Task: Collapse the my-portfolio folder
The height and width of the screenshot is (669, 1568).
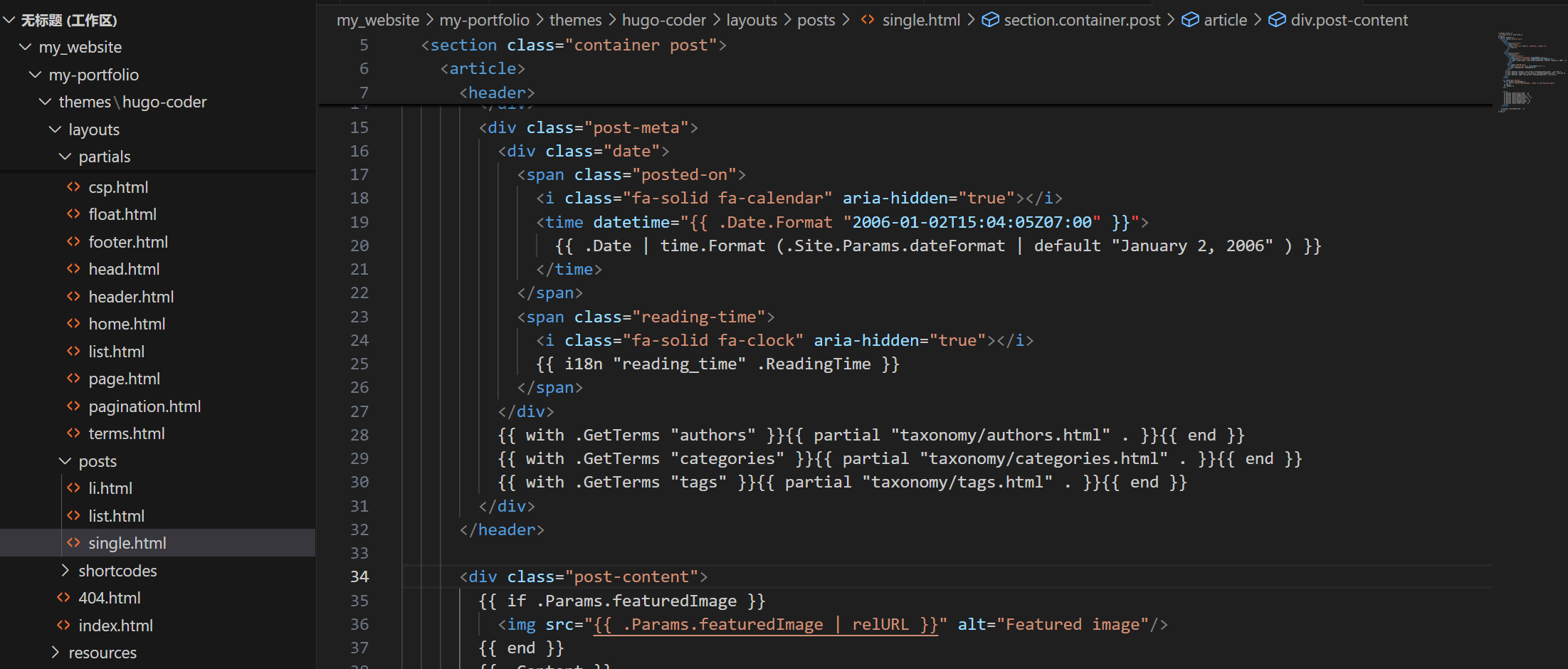Action: 35,75
